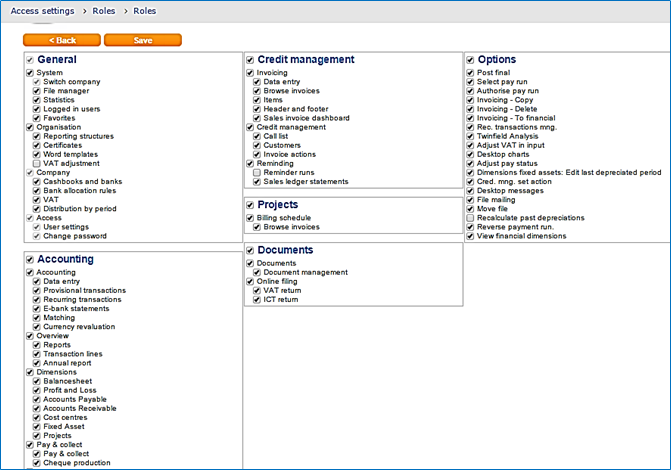Uncheck Logged in users checkbox
The width and height of the screenshot is (671, 470).
[x=37, y=109]
